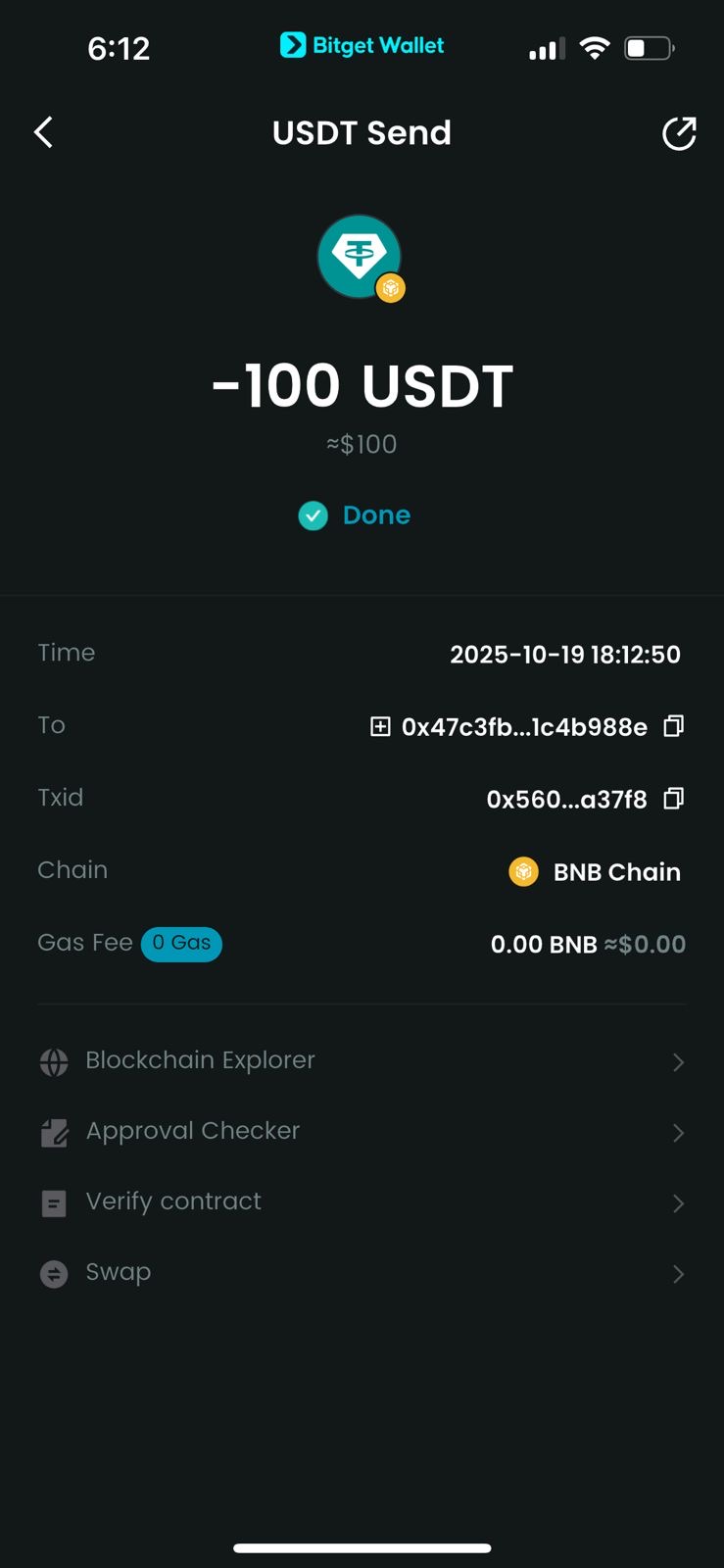This screenshot has width=724, height=1568.
Task: Tap the Verify contract document icon
Action: point(54,1203)
